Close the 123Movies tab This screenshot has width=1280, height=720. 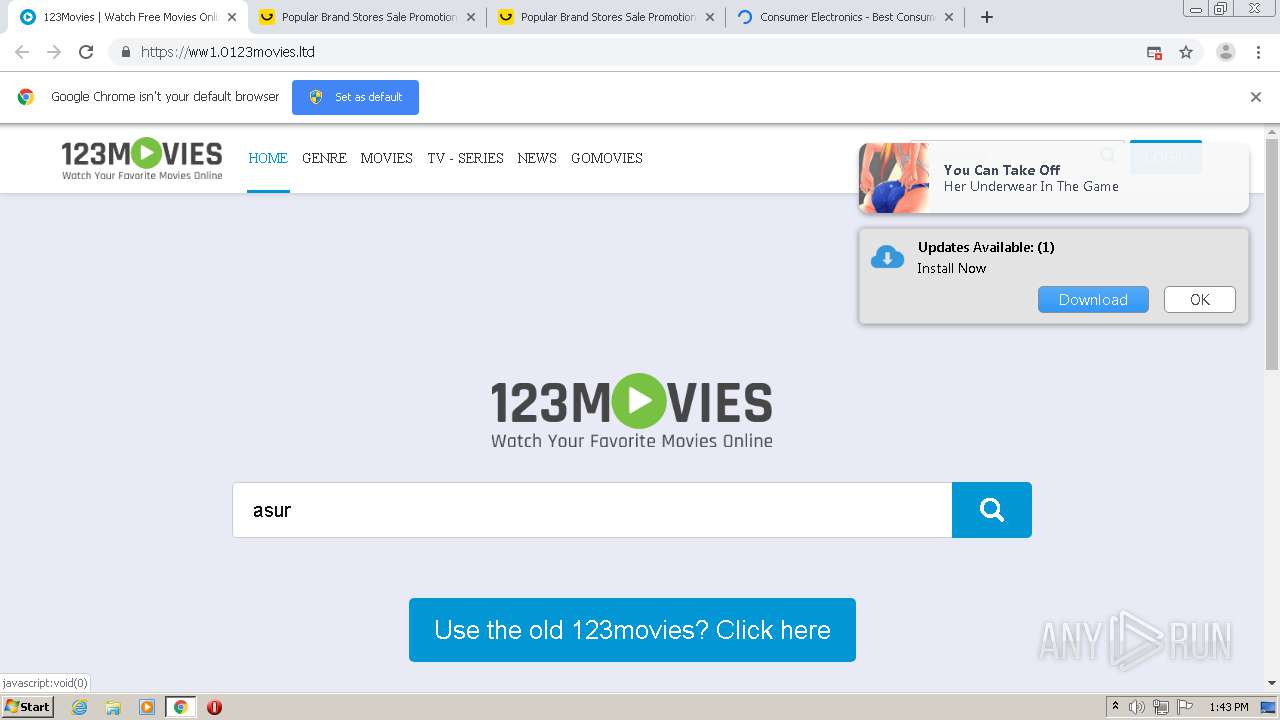(232, 17)
